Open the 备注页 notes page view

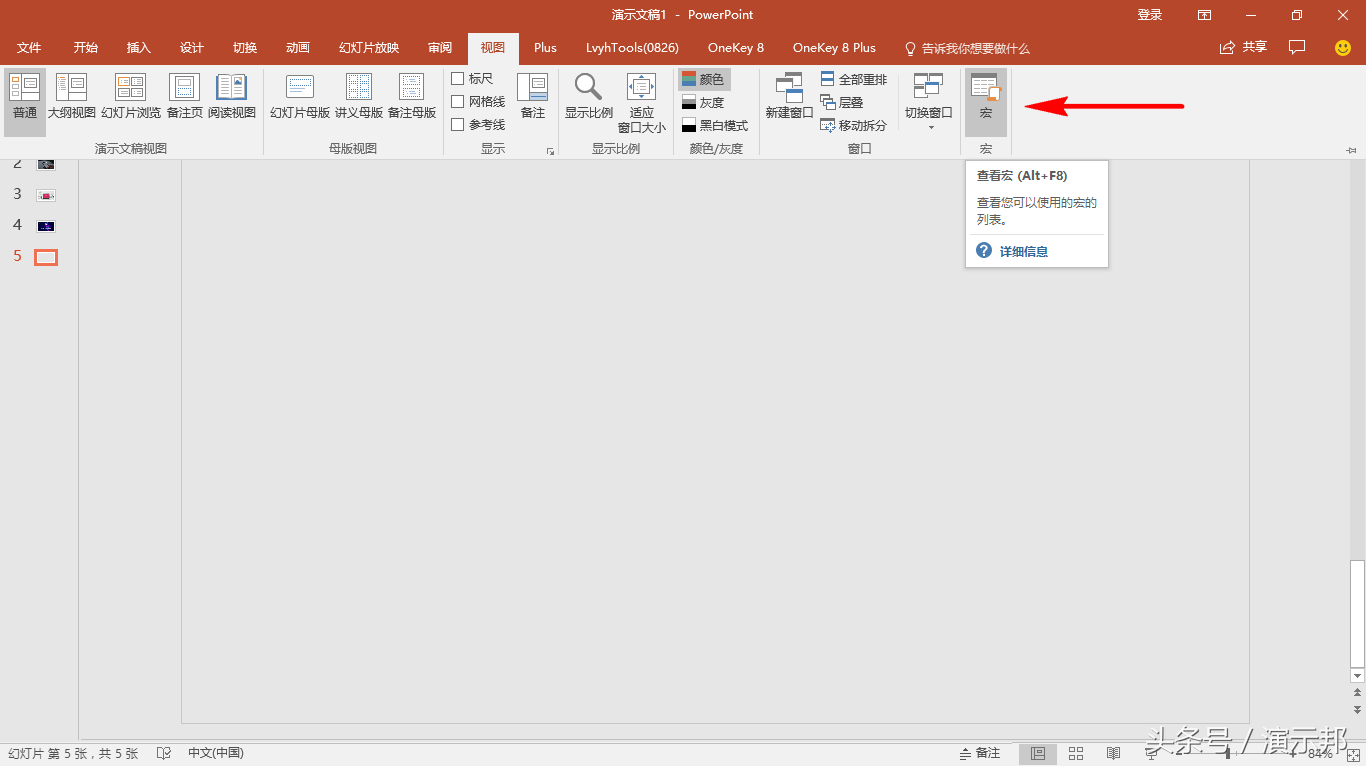[184, 98]
